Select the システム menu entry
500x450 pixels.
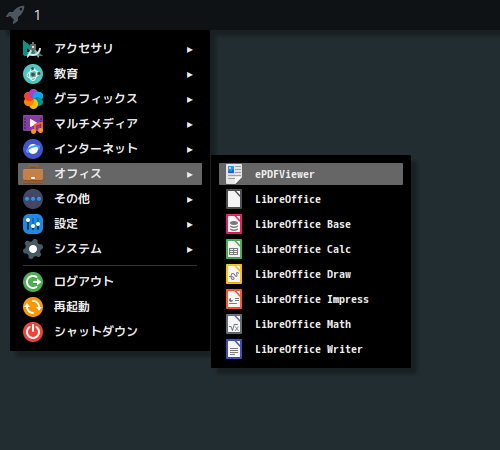(x=110, y=249)
